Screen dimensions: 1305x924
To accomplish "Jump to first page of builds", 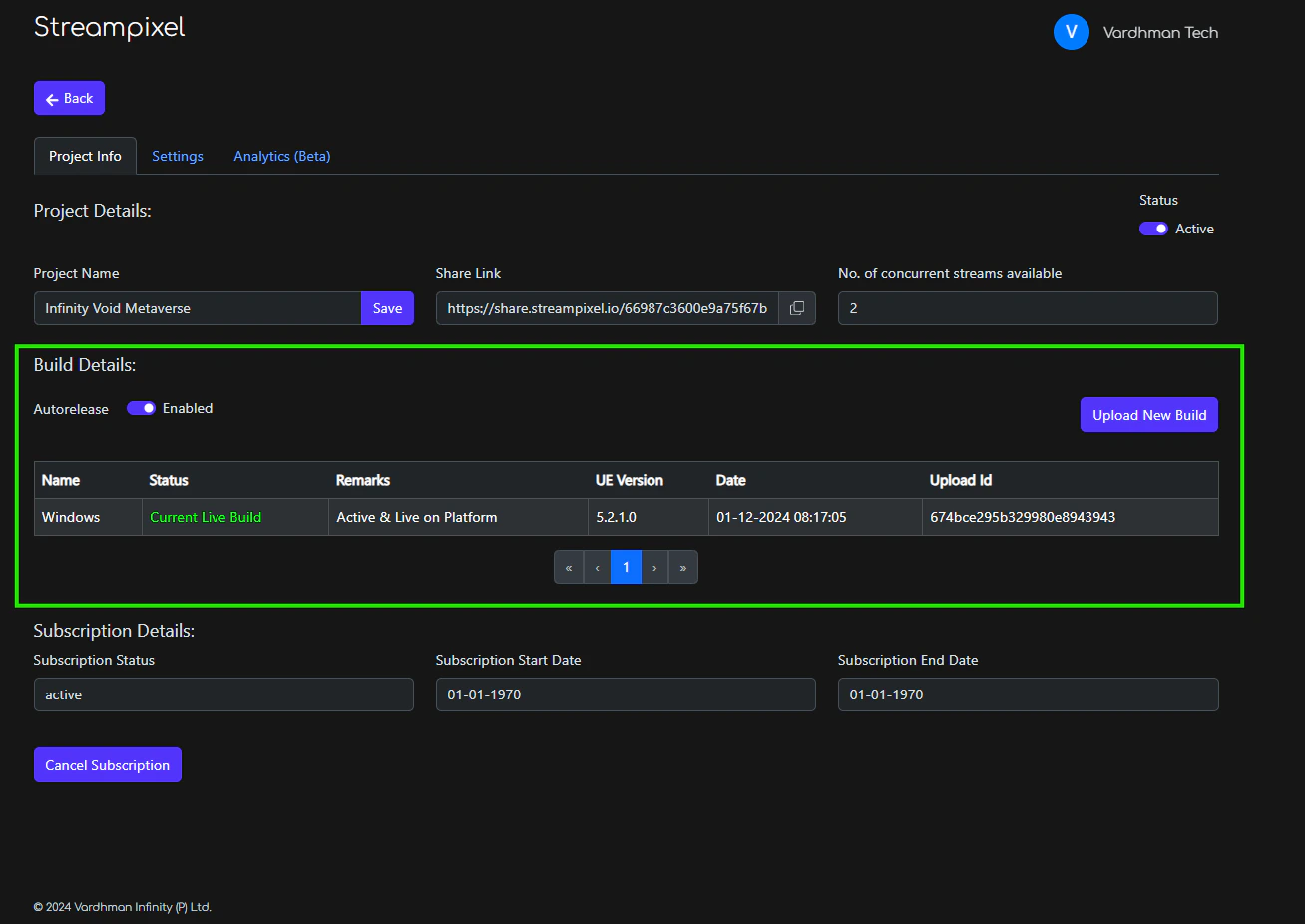I will [569, 567].
